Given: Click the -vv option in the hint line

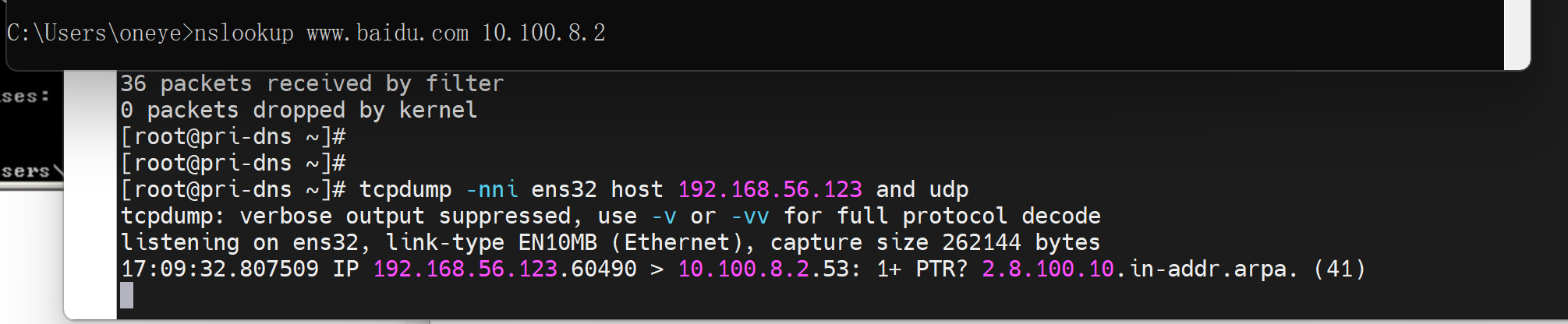Looking at the screenshot, I should (749, 217).
